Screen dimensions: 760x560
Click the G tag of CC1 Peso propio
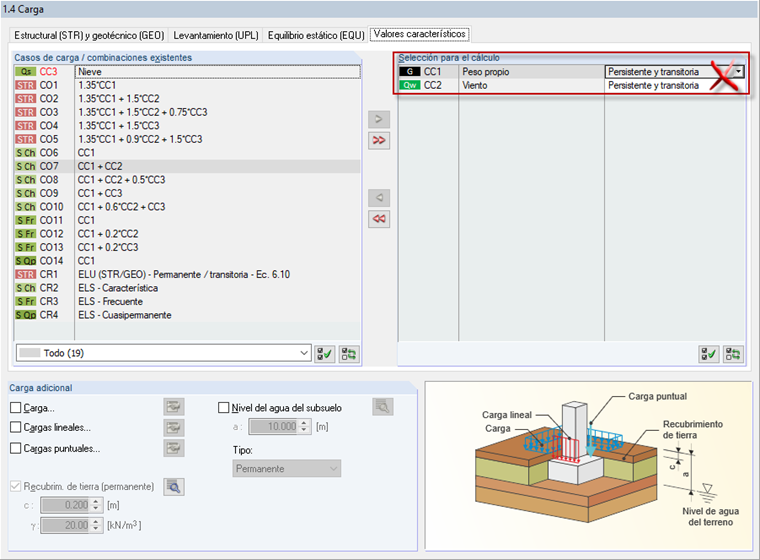click(x=410, y=72)
